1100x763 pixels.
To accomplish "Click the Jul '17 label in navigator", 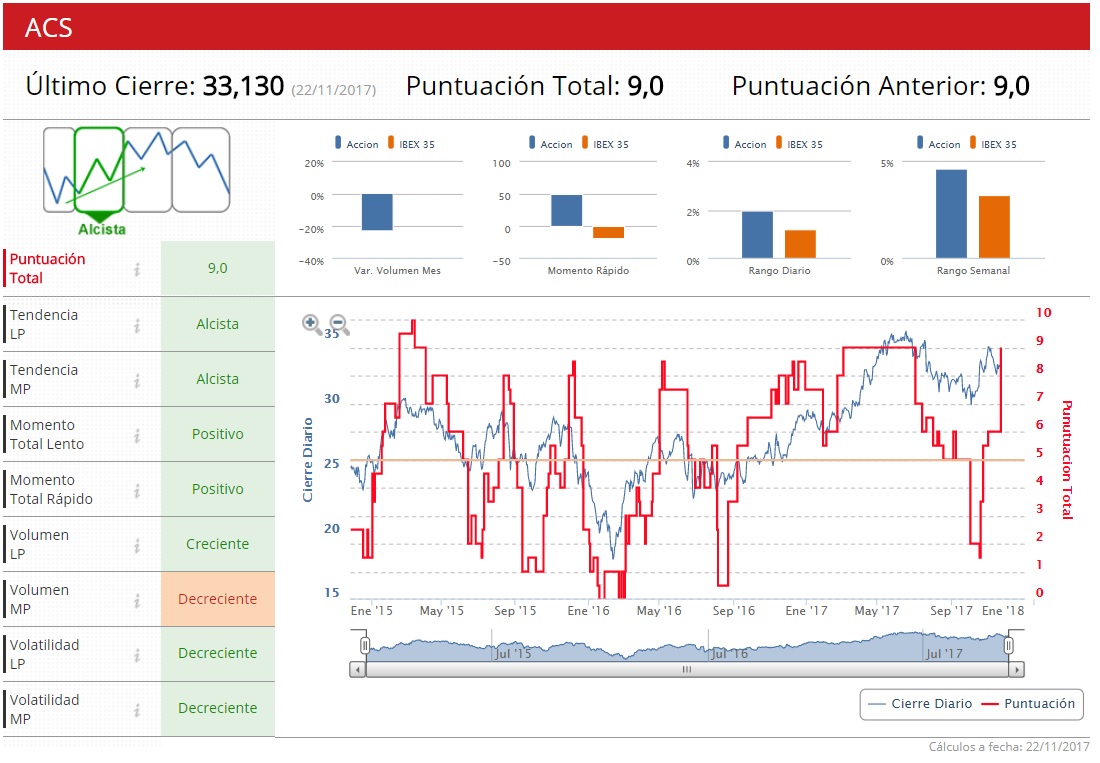I will point(944,654).
